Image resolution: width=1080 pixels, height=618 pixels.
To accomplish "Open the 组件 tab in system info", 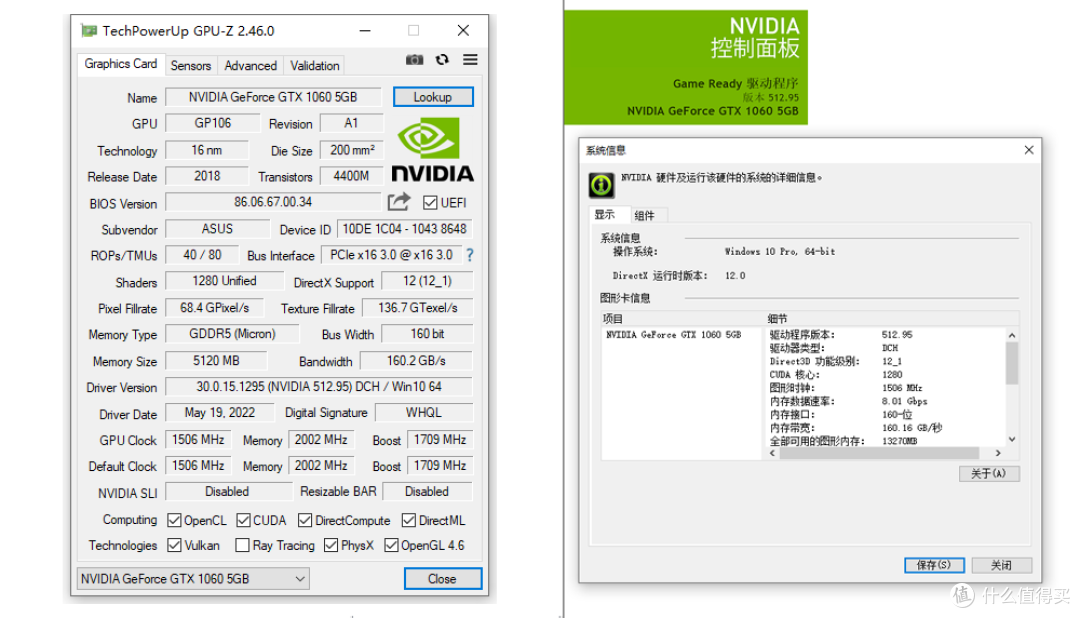I will [x=646, y=214].
